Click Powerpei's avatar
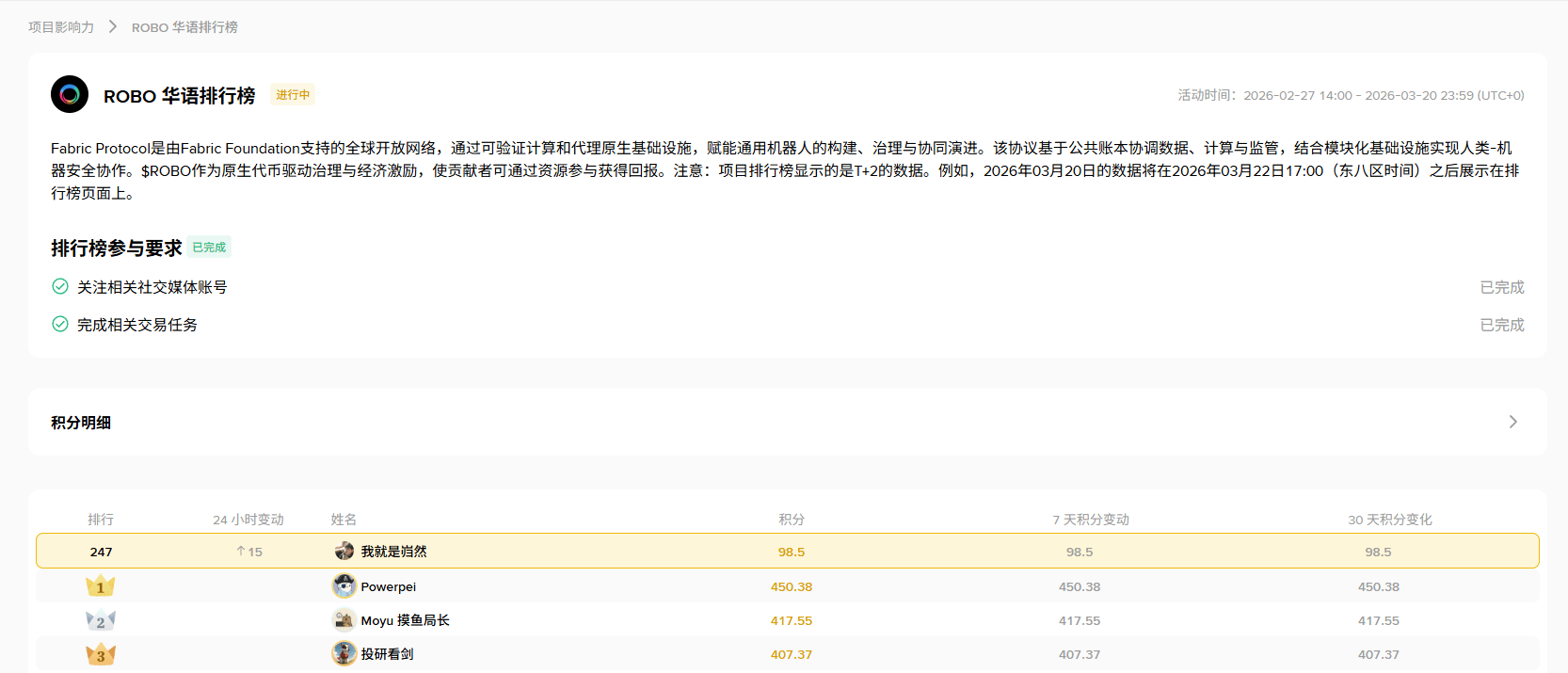Viewport: 1568px width, 673px height. click(x=344, y=585)
